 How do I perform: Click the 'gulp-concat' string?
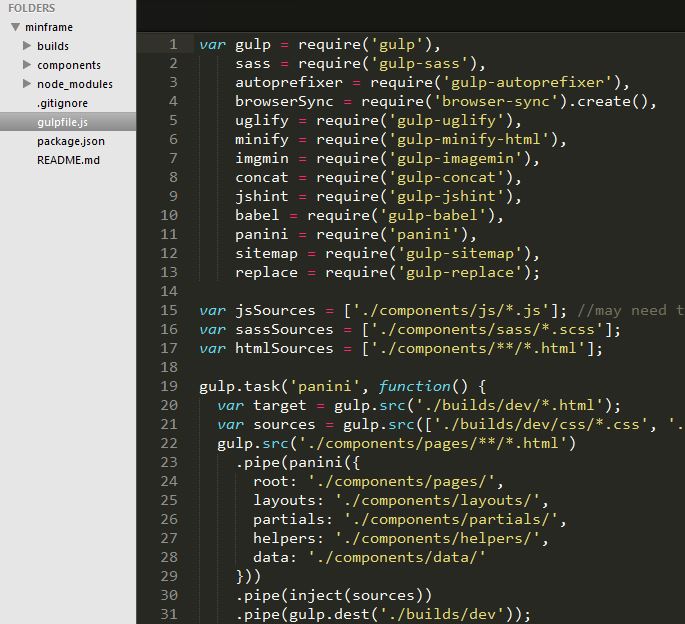tap(446, 177)
